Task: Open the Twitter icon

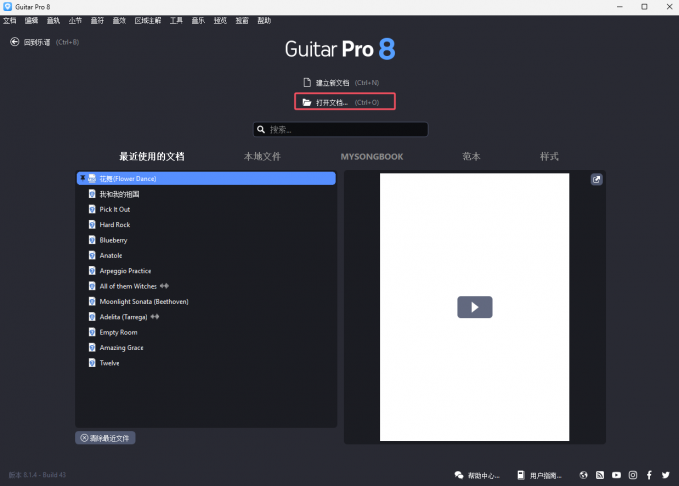Action: coord(666,475)
